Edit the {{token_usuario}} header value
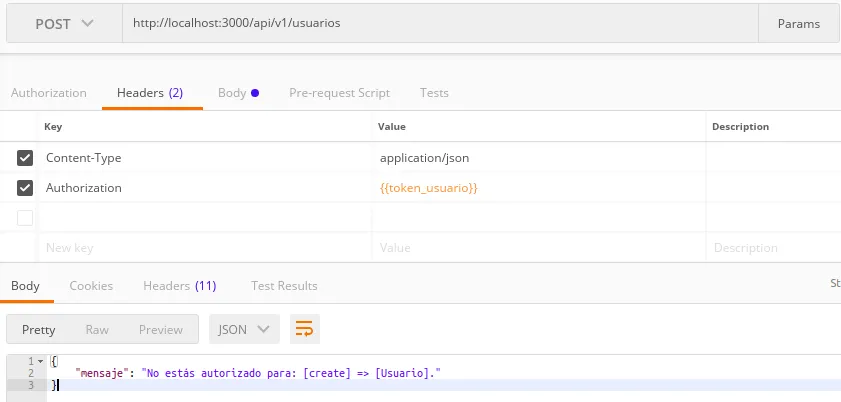Image resolution: width=841 pixels, height=402 pixels. pyautogui.click(x=428, y=188)
